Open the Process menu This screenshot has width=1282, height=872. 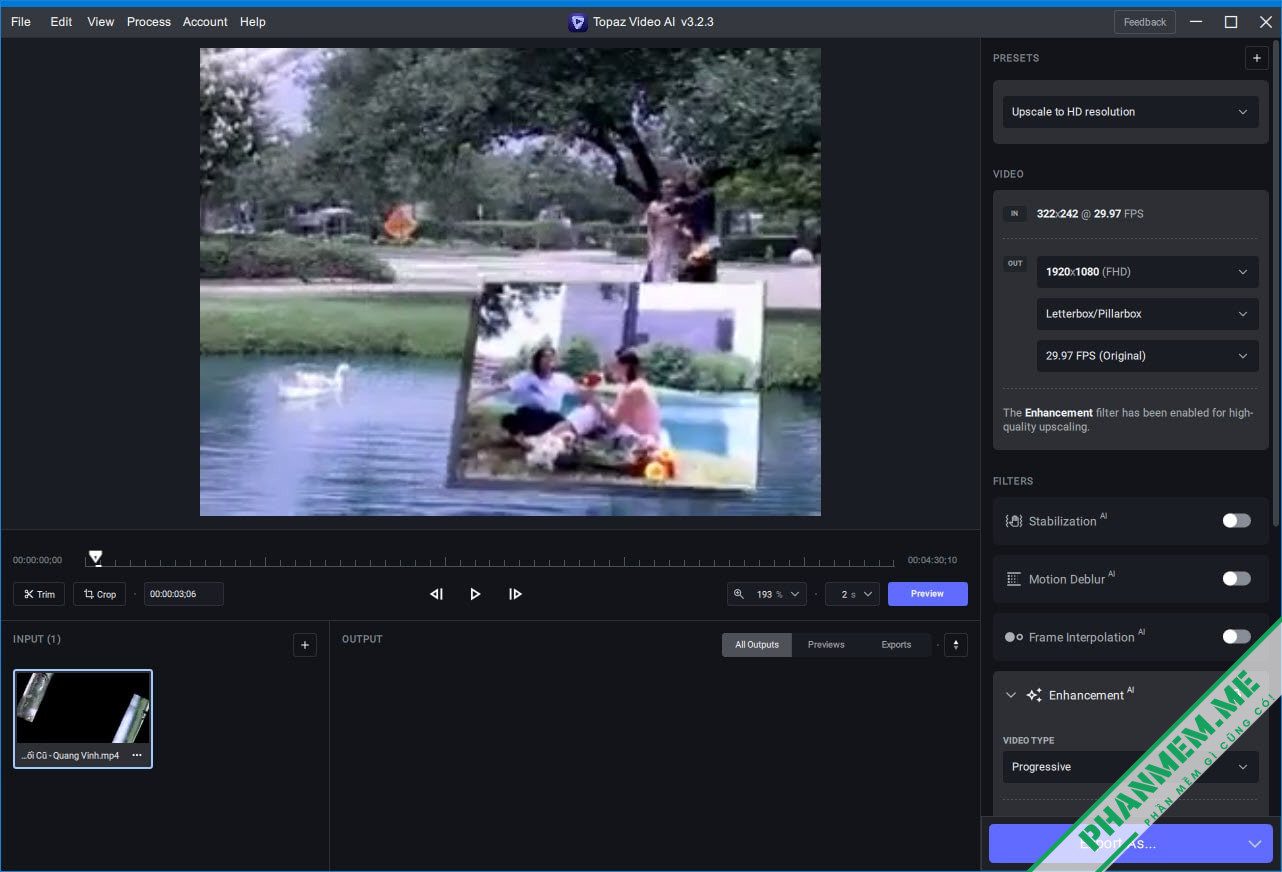click(149, 22)
